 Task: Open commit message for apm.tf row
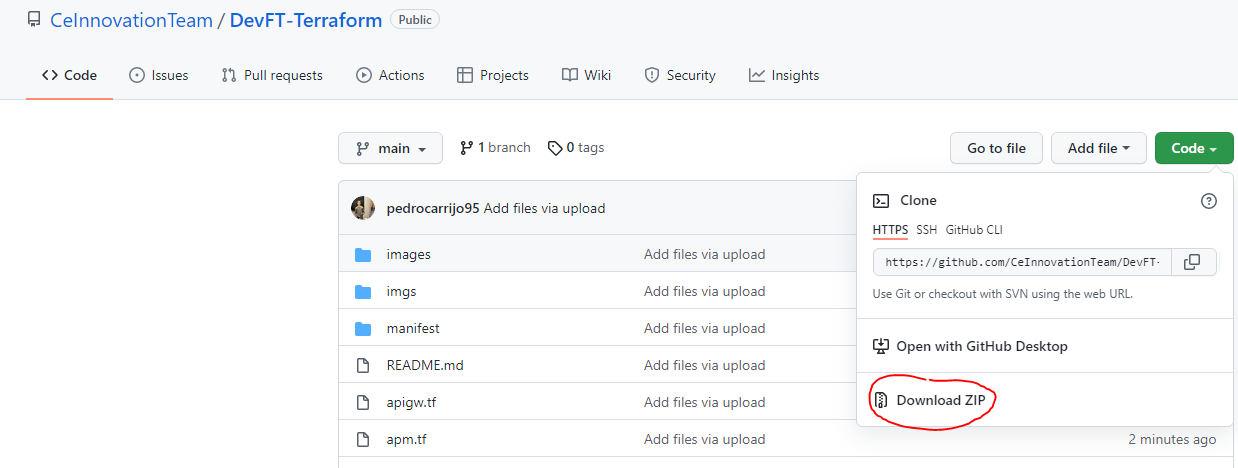coord(705,440)
